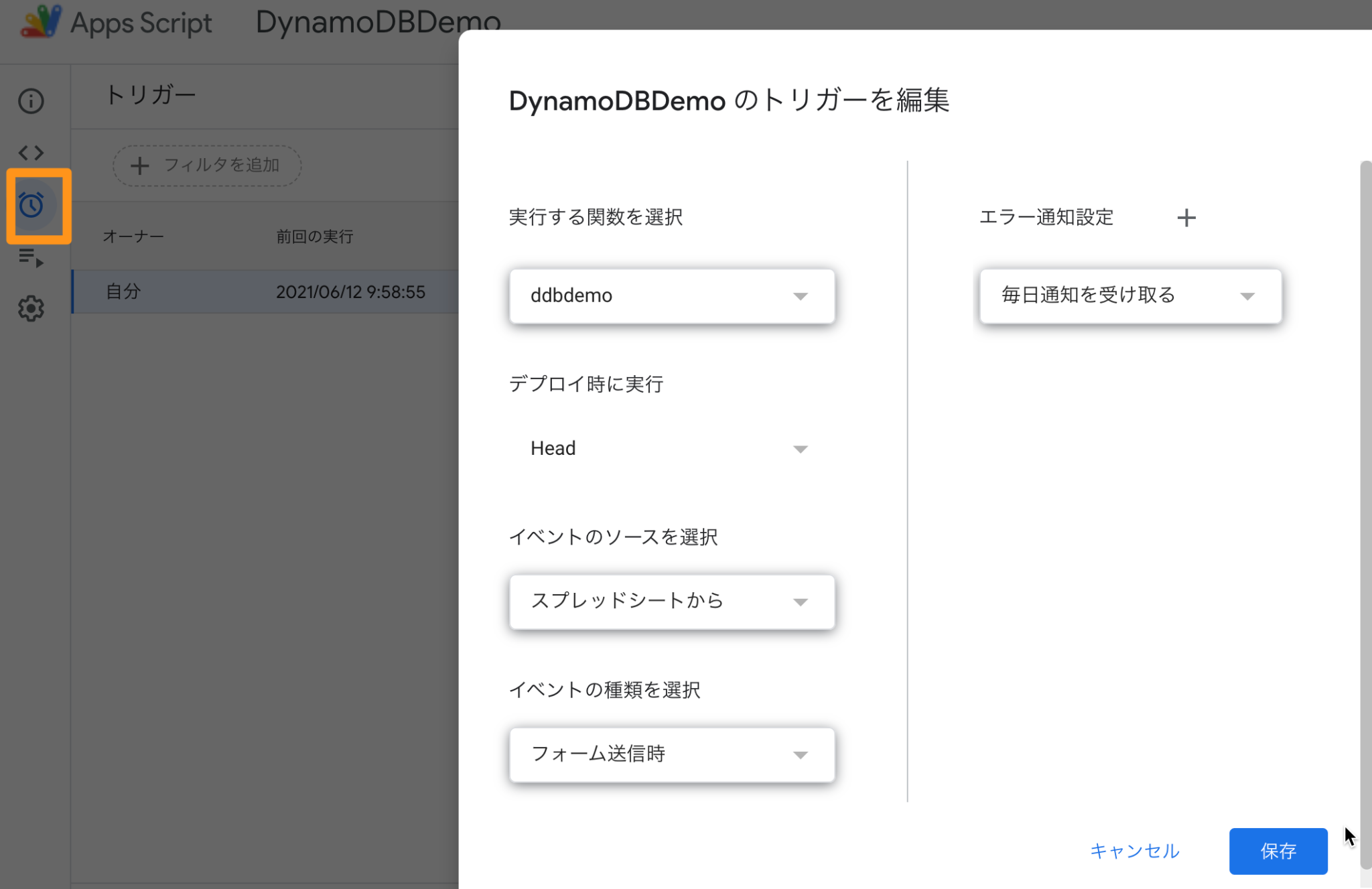
Task: Click the フィルタを追加 filter button
Action: coord(206,165)
